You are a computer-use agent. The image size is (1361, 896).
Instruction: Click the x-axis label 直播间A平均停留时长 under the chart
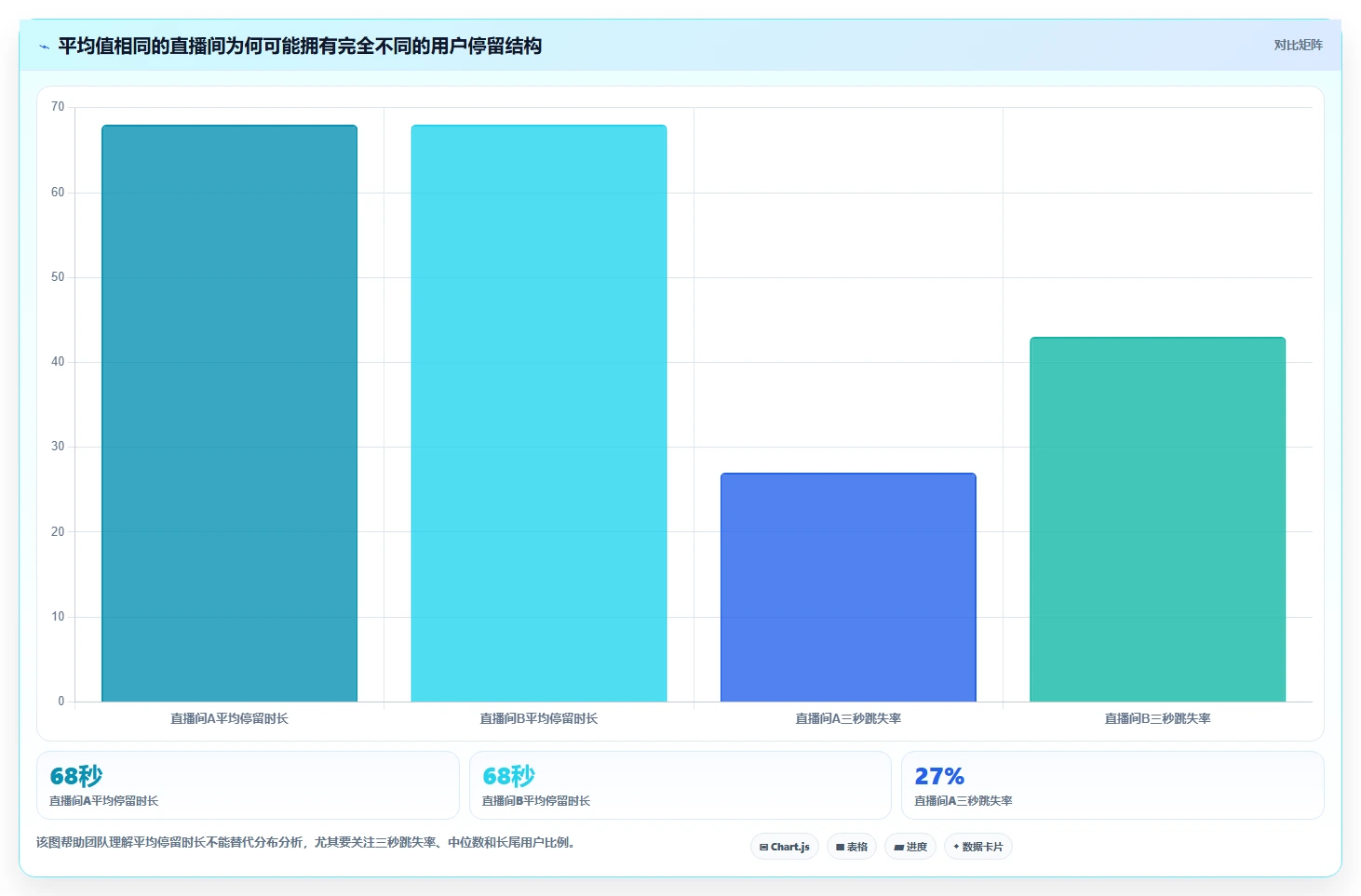229,718
